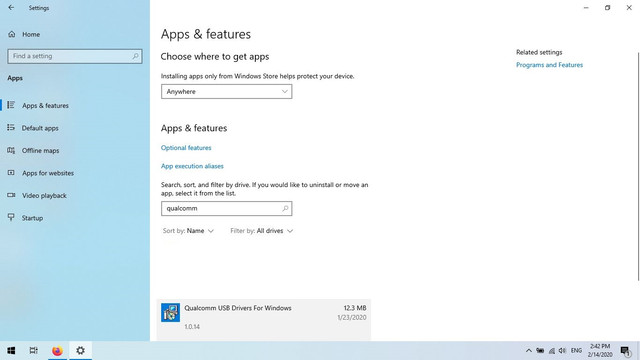Open App execution aliases link
The image size is (640, 360).
coord(192,166)
